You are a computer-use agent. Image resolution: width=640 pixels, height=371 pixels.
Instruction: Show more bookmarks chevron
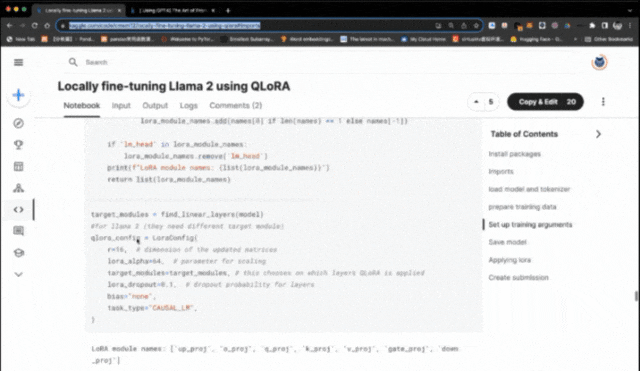coord(576,39)
